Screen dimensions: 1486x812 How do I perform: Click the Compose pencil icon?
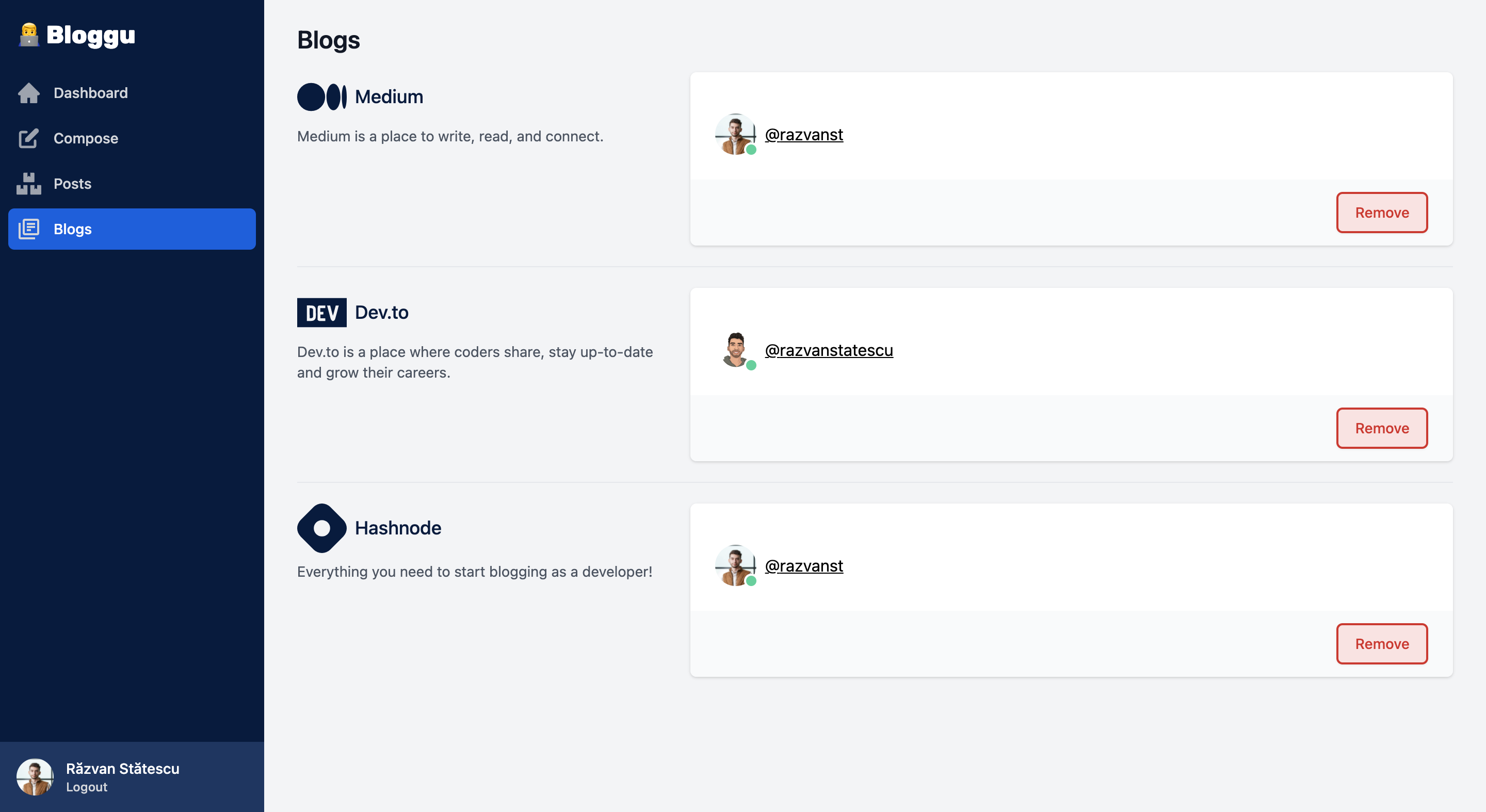pyautogui.click(x=29, y=138)
